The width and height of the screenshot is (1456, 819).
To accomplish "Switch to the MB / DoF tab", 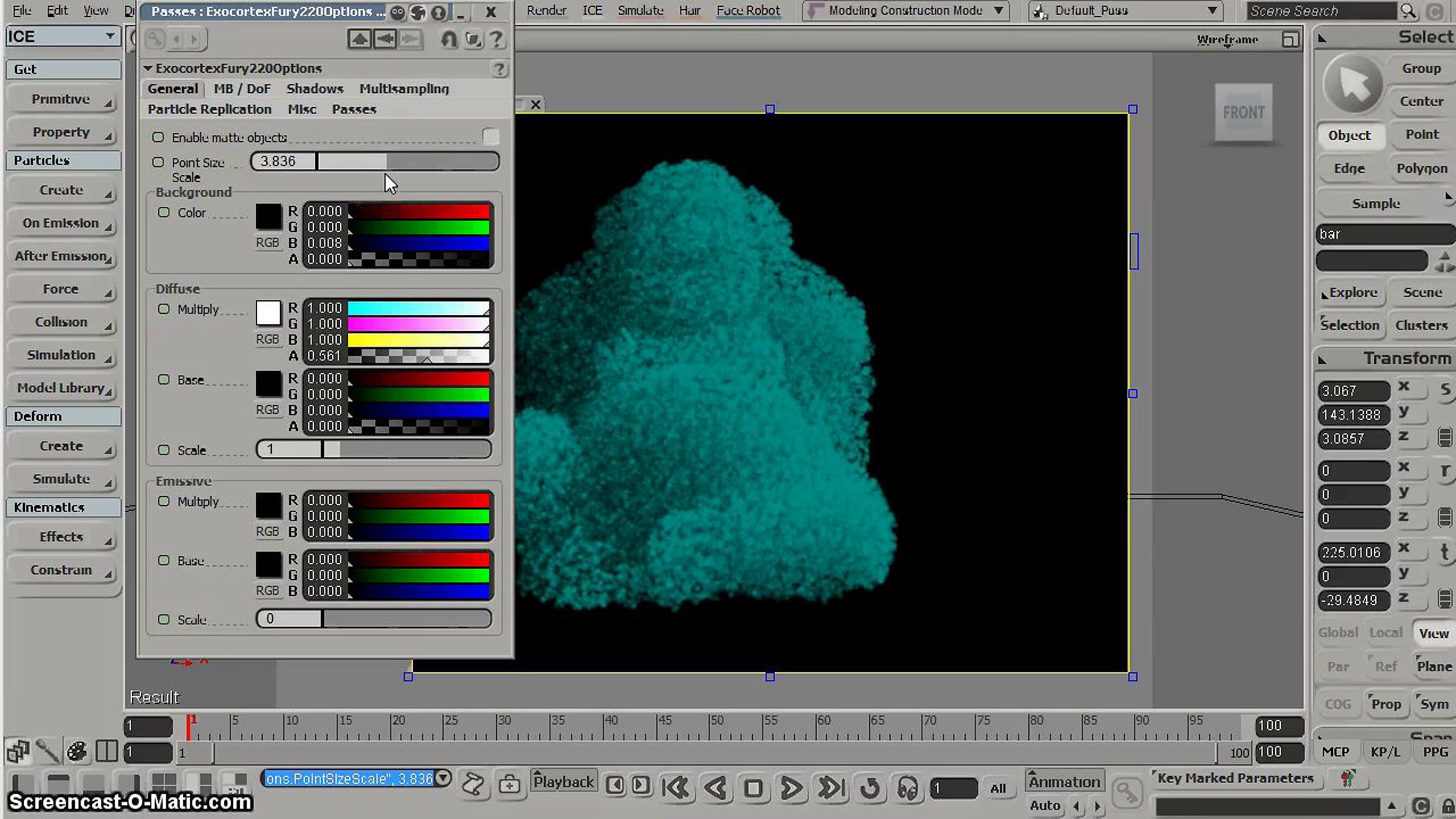I will pos(242,89).
